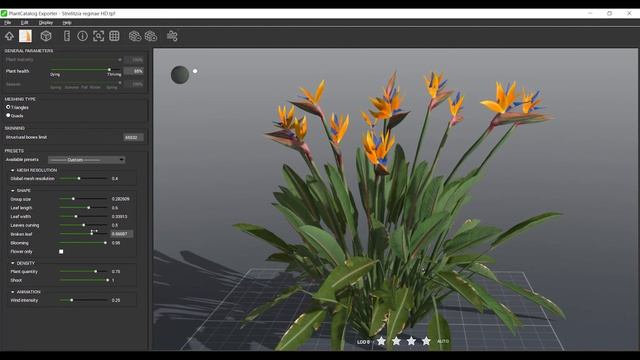Select the plant thumbnail toolbar icon
The width and height of the screenshot is (640, 360).
pos(25,36)
